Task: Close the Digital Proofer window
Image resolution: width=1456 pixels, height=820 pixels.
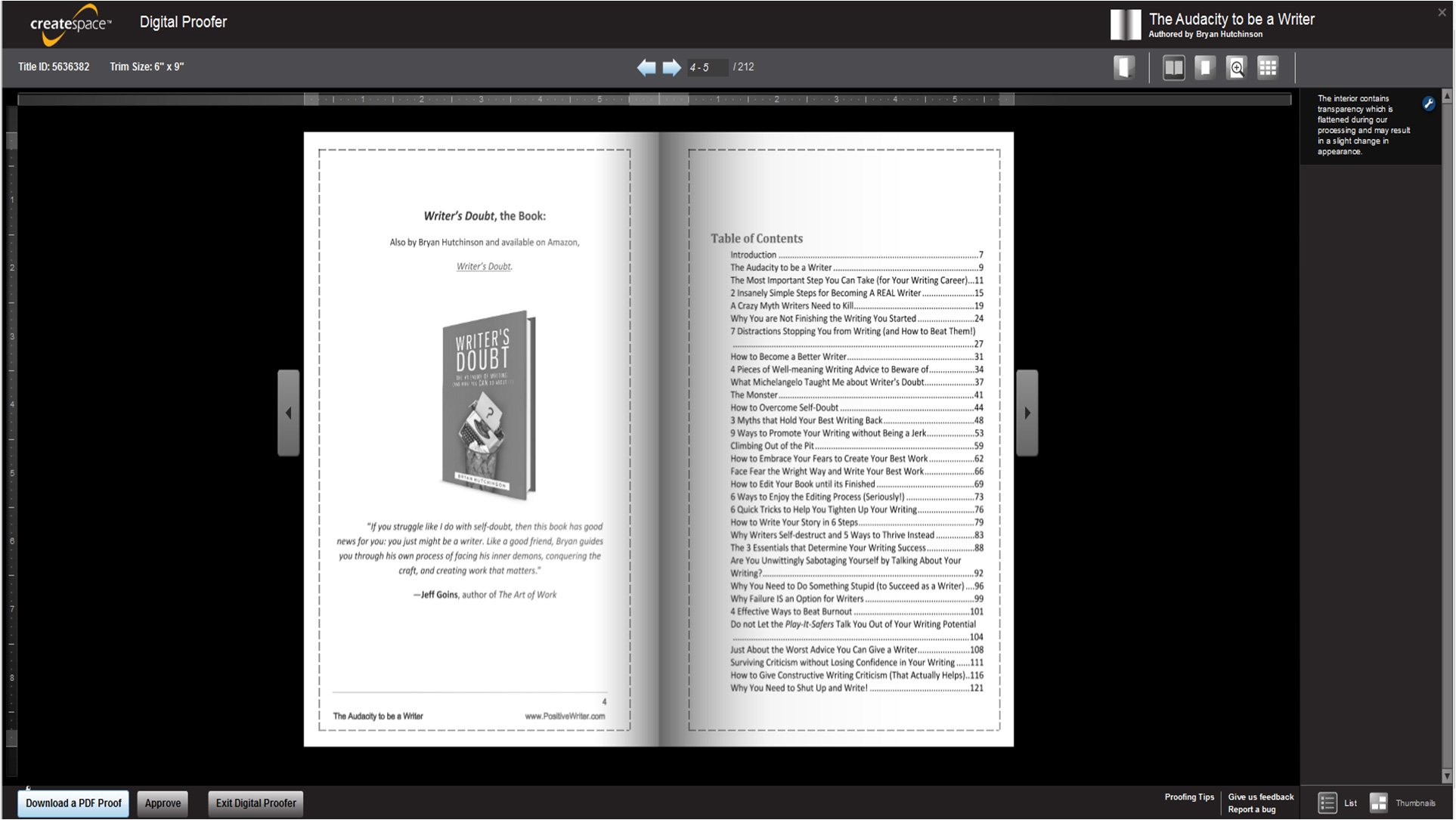Action: (x=1442, y=12)
